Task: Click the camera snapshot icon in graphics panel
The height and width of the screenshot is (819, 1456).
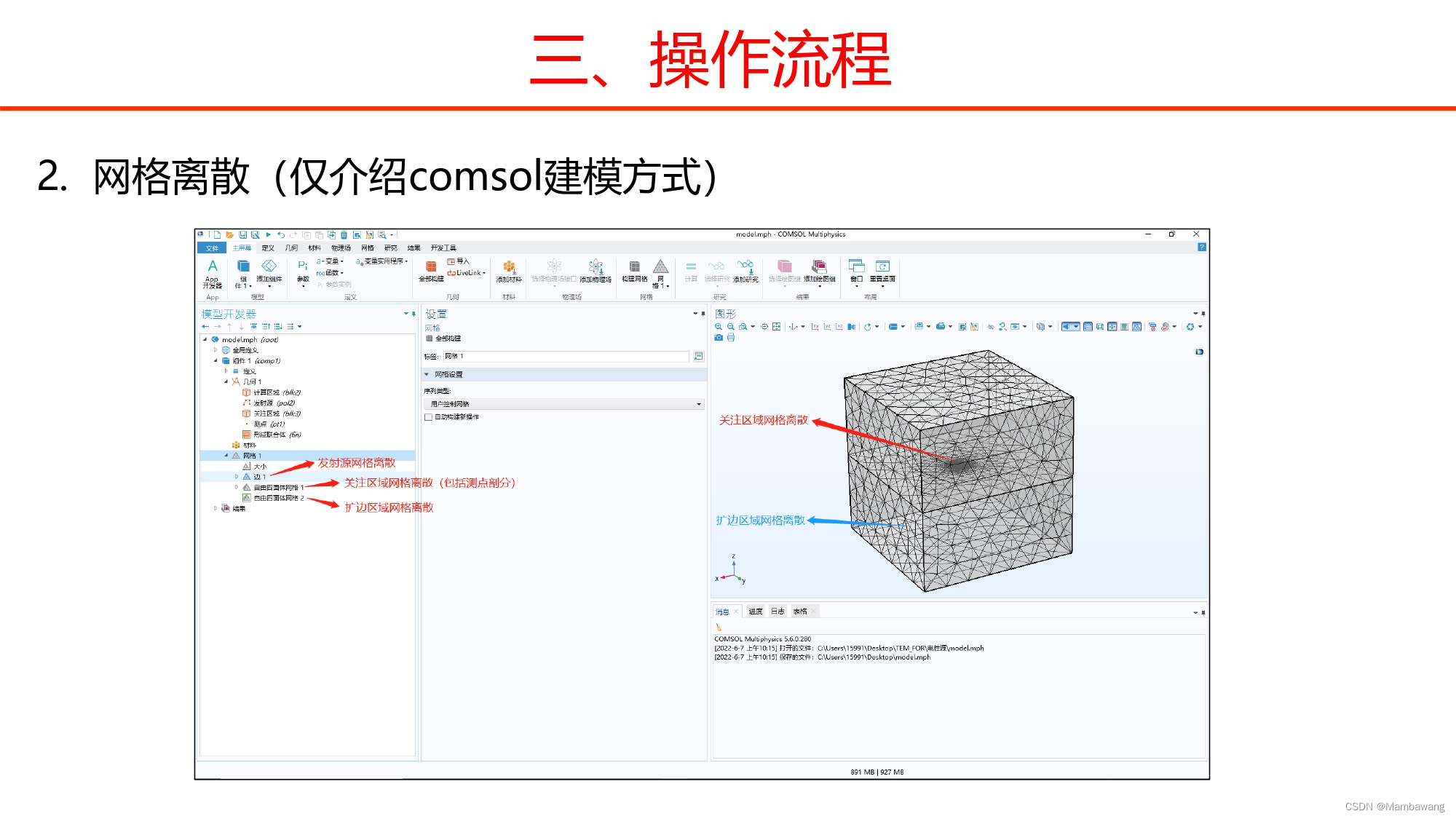Action: click(719, 338)
